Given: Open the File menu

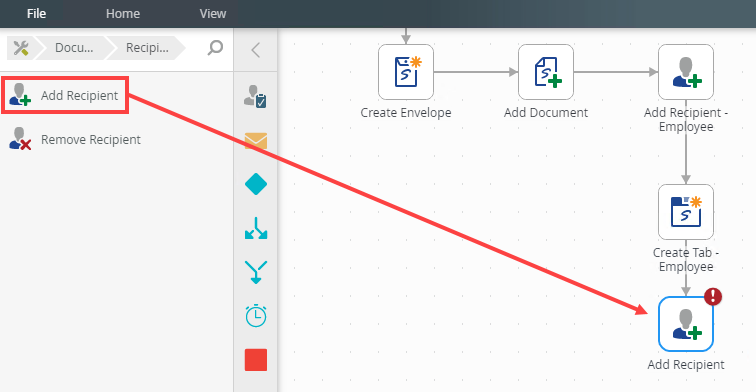Looking at the screenshot, I should (x=36, y=14).
